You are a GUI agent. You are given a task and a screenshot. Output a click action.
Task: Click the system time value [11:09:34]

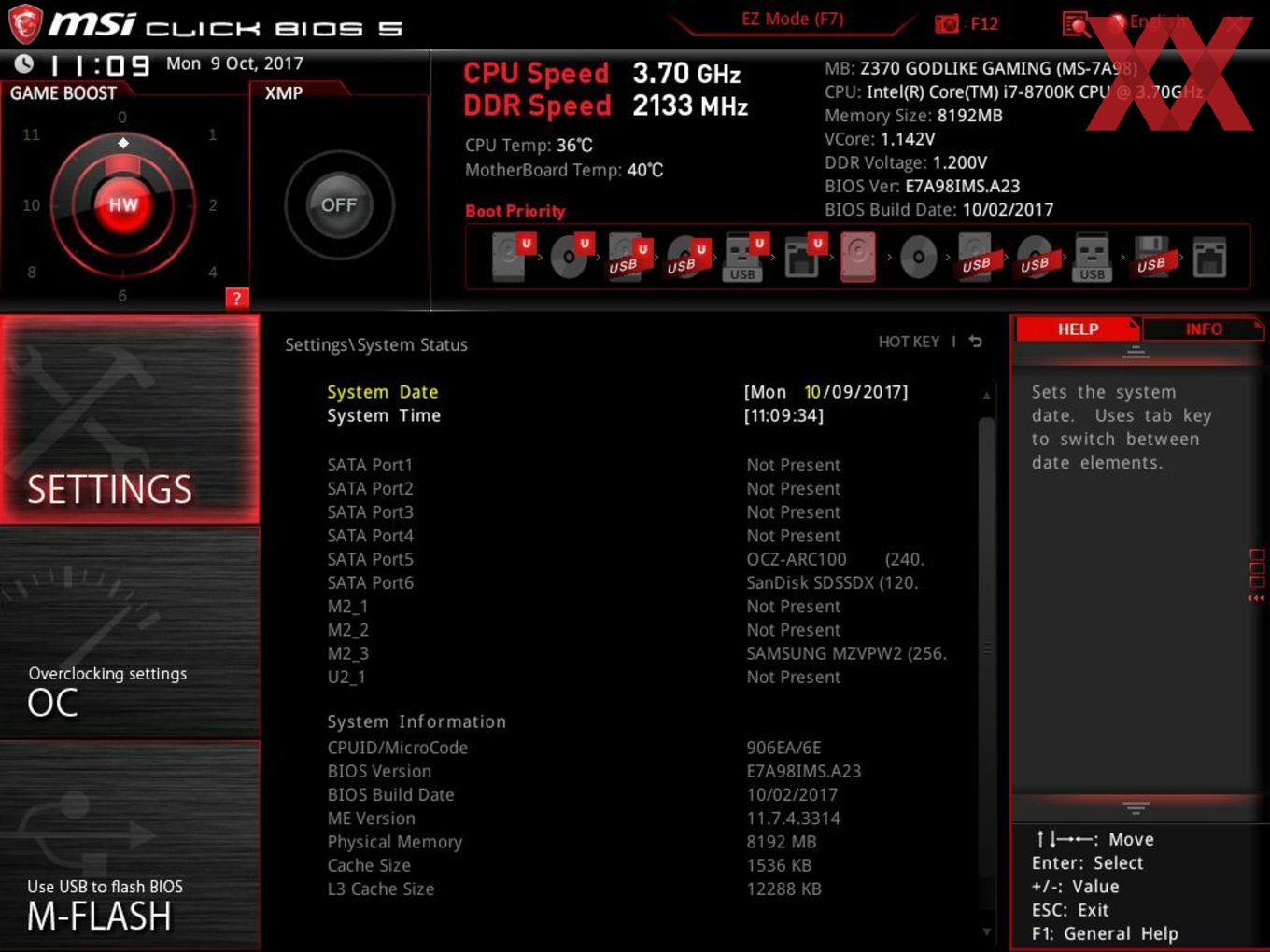783,415
